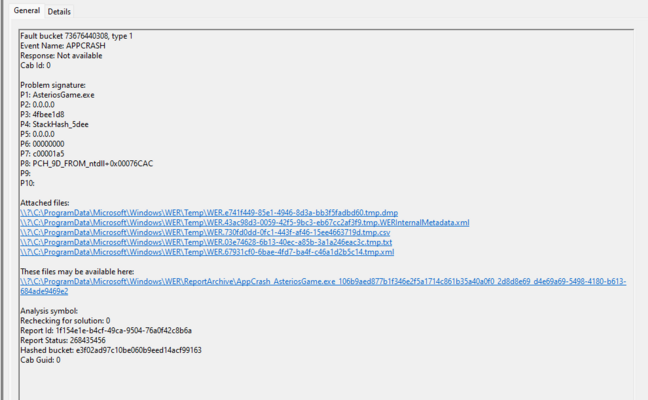Select the General tab
Screen dimensions: 648x400
pyautogui.click(x=27, y=11)
